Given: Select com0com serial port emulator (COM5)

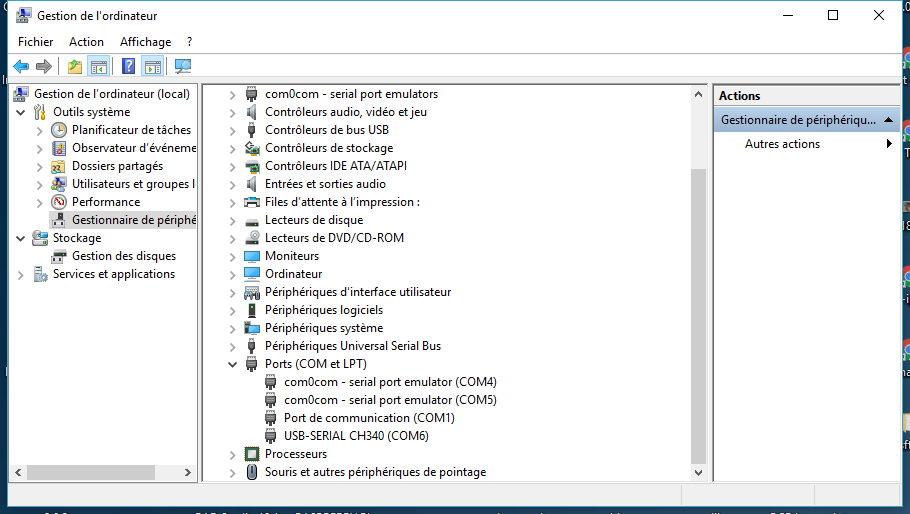Looking at the screenshot, I should coord(390,400).
